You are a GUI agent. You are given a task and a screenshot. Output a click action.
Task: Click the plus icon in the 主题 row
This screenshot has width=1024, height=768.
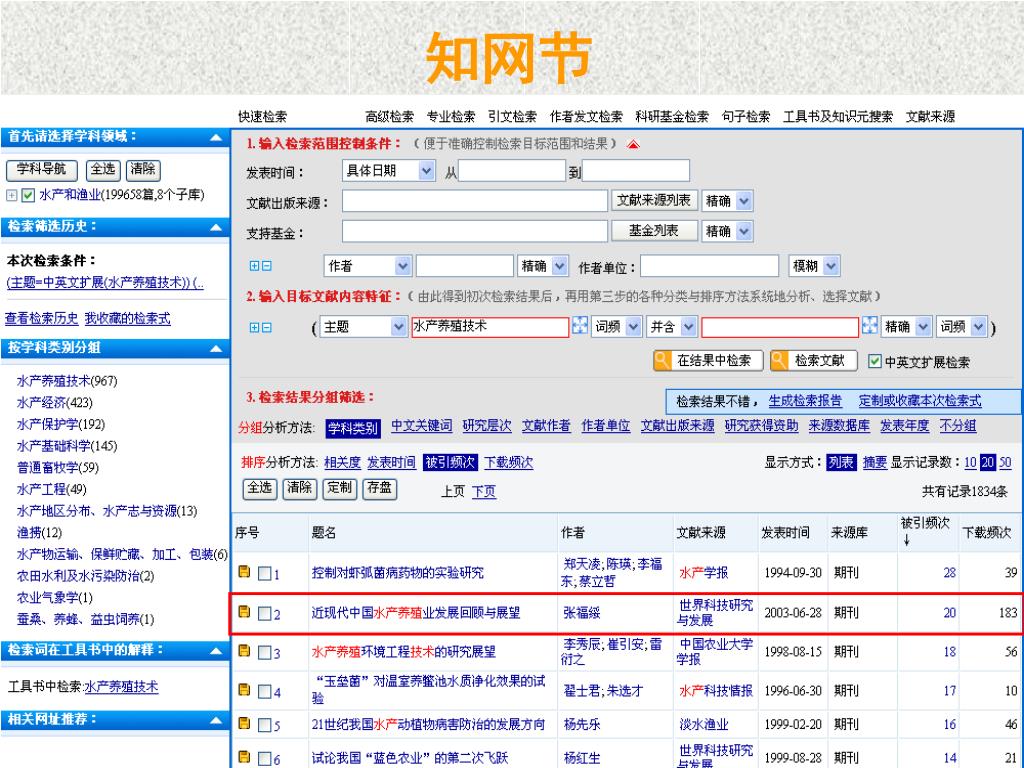pyautogui.click(x=255, y=327)
